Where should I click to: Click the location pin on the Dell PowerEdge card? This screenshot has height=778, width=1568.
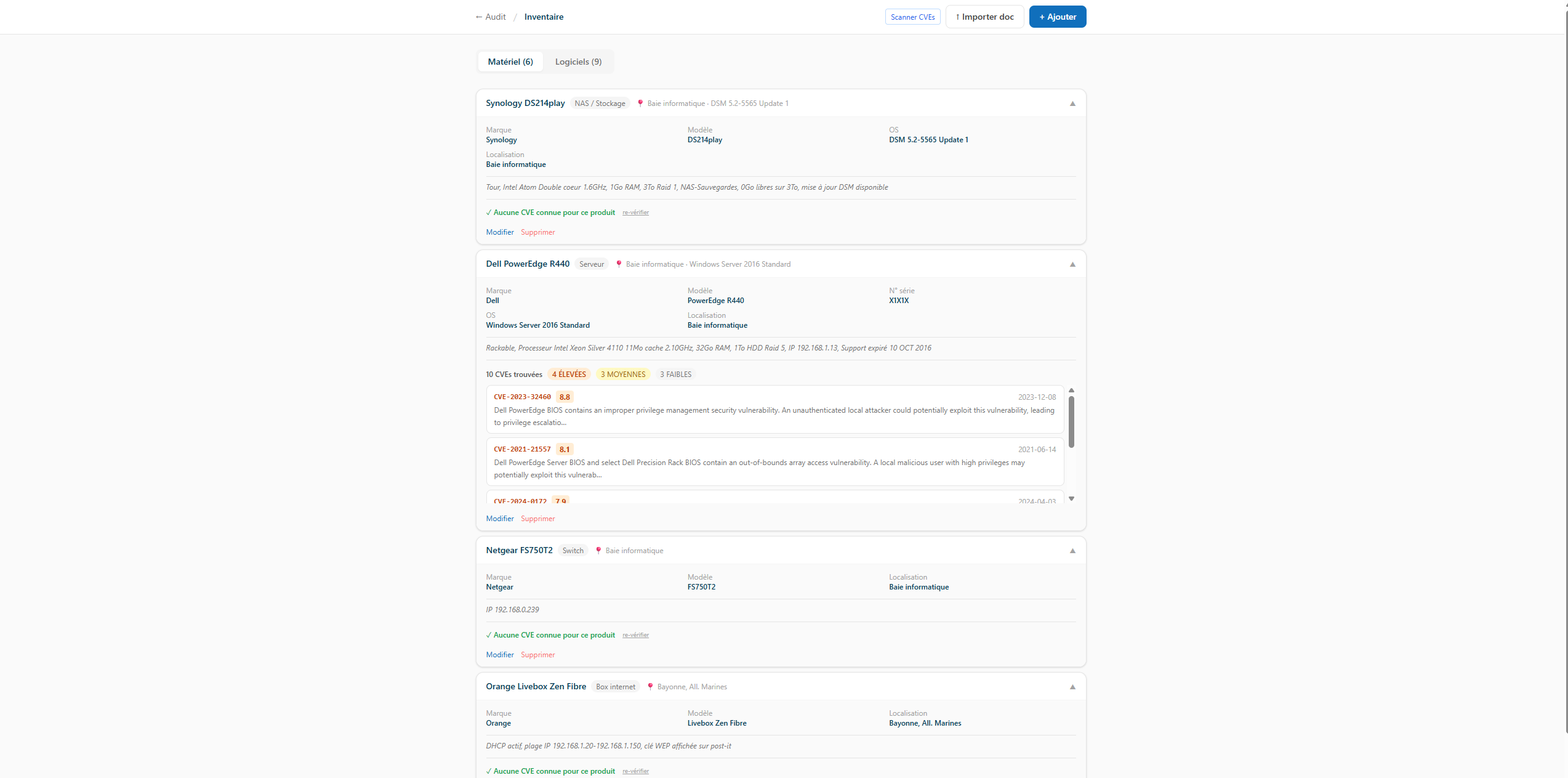point(619,264)
